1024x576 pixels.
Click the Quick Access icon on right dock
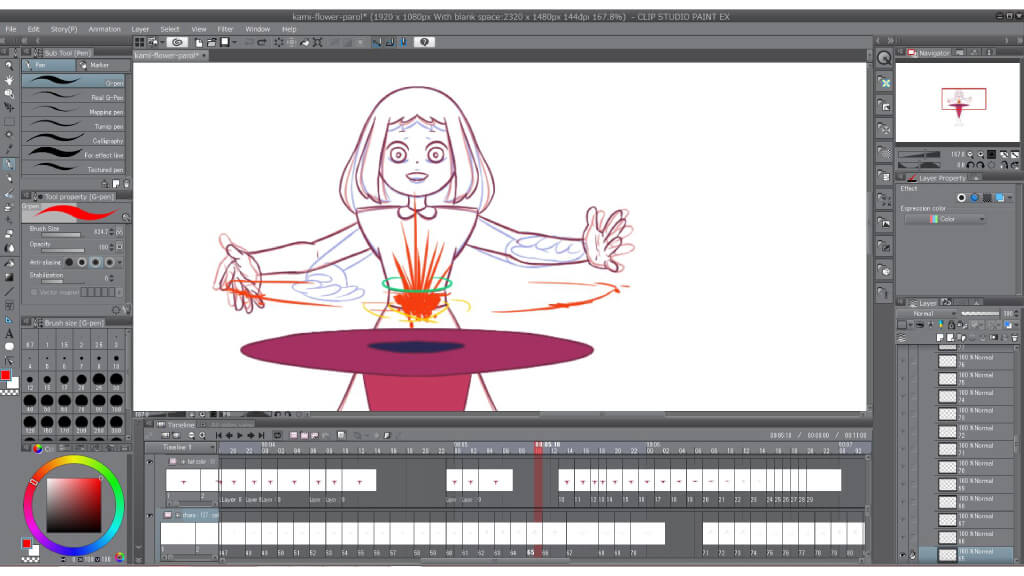(884, 59)
